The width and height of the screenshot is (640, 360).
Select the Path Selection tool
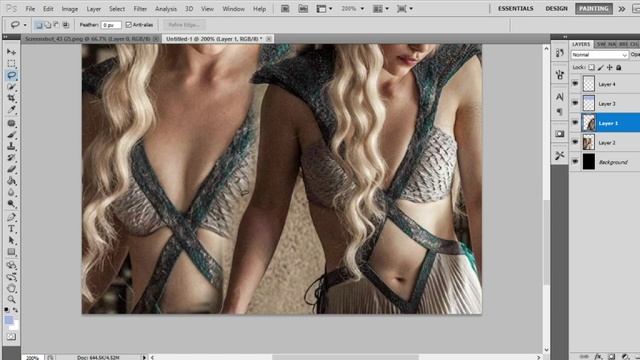(11, 240)
